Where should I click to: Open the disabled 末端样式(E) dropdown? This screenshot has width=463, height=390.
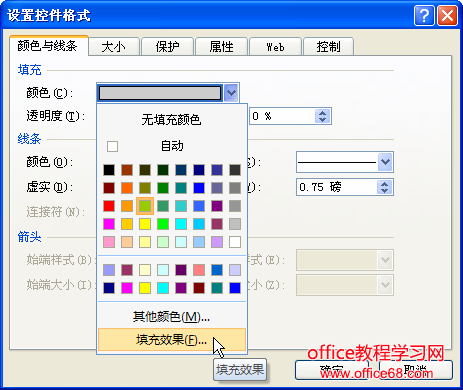[385, 260]
